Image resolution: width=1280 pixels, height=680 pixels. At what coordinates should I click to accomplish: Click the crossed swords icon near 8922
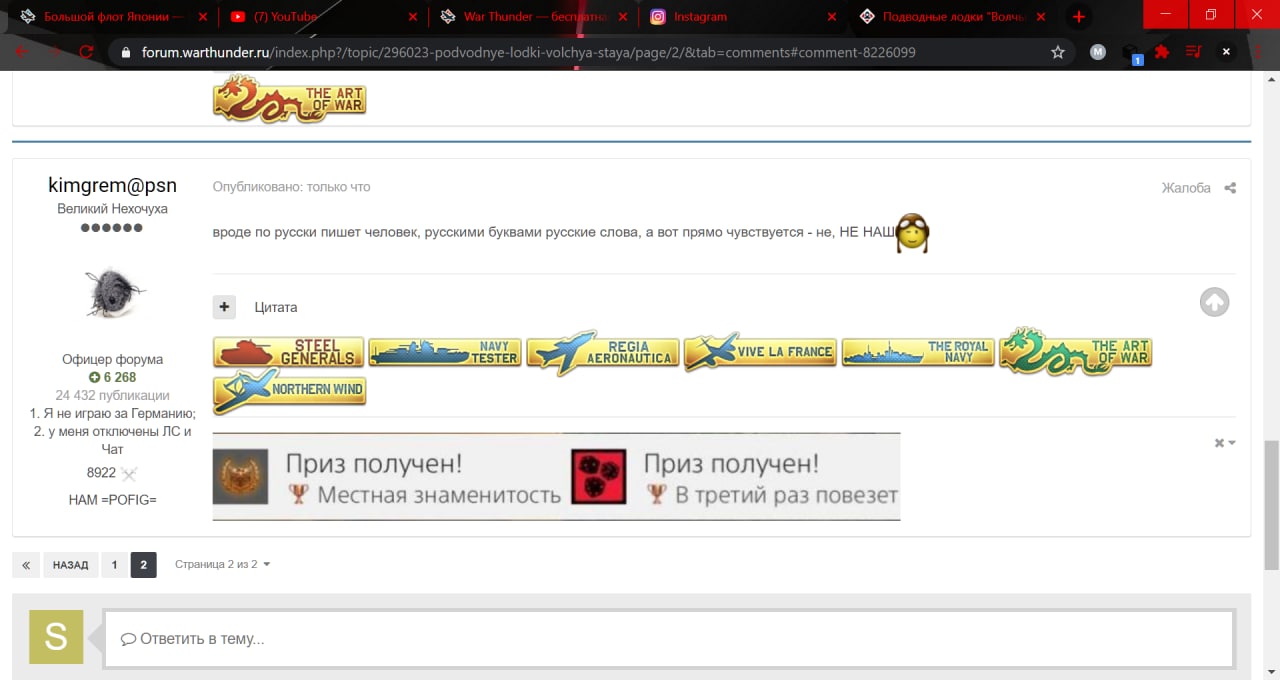point(128,473)
